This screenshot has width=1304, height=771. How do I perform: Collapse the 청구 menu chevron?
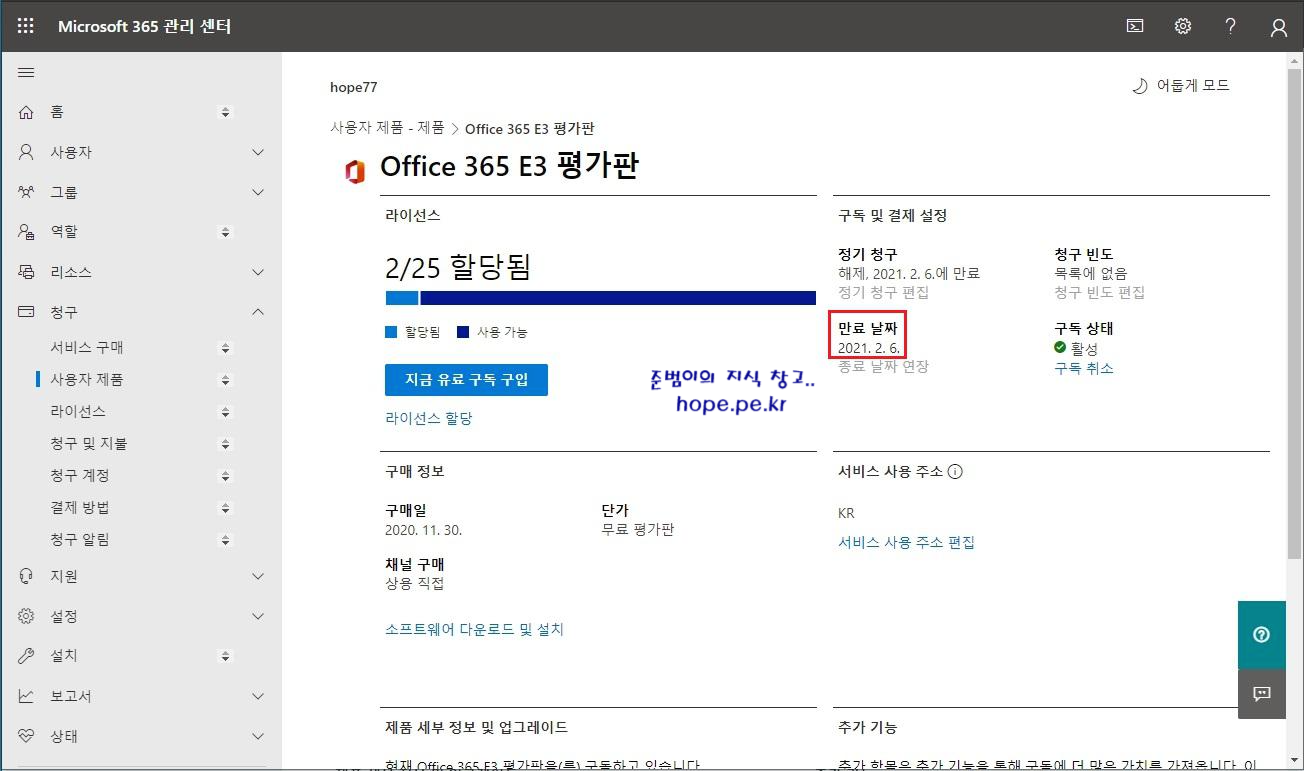[258, 312]
